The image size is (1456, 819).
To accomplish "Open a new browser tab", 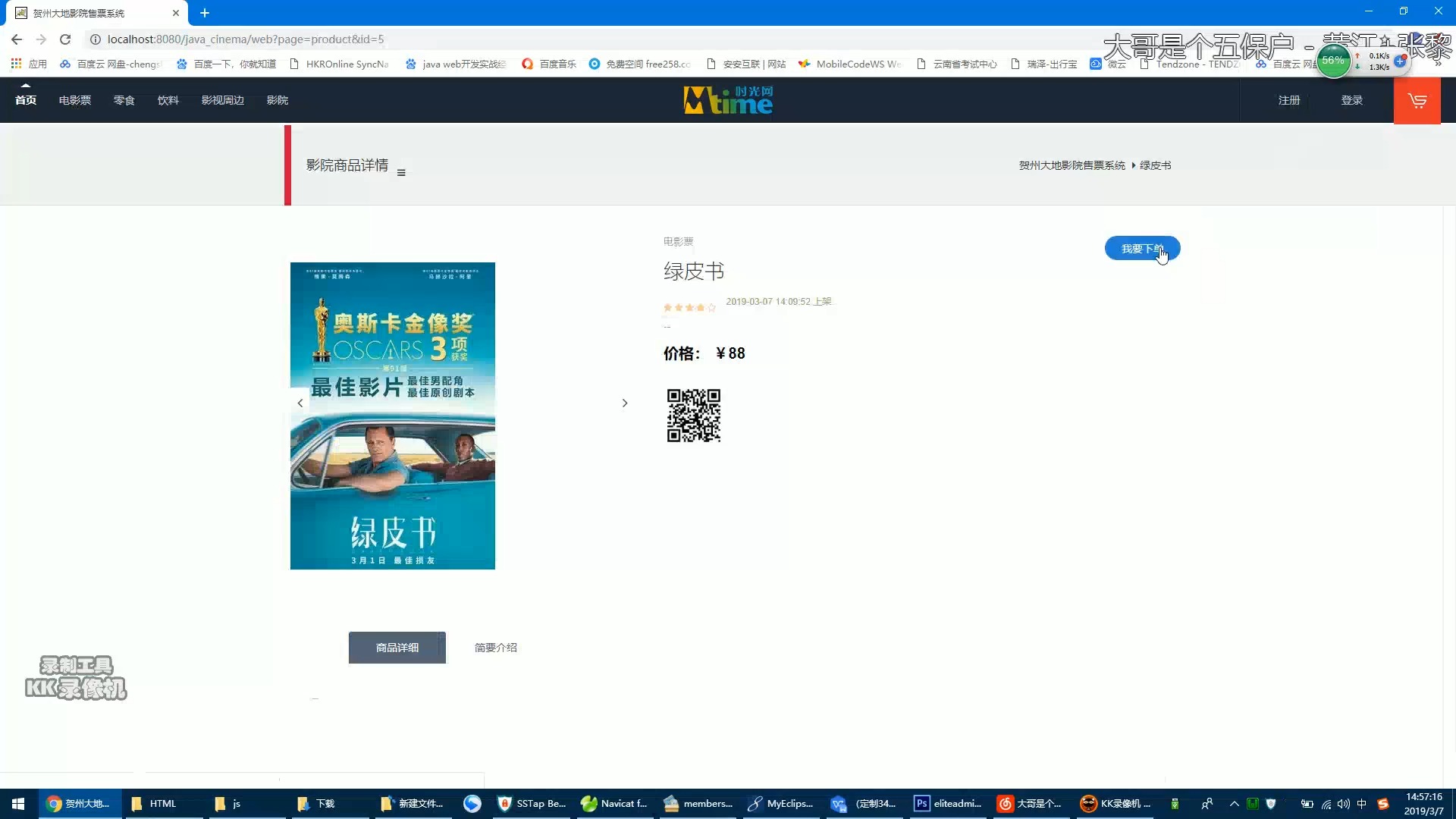I will coord(205,13).
